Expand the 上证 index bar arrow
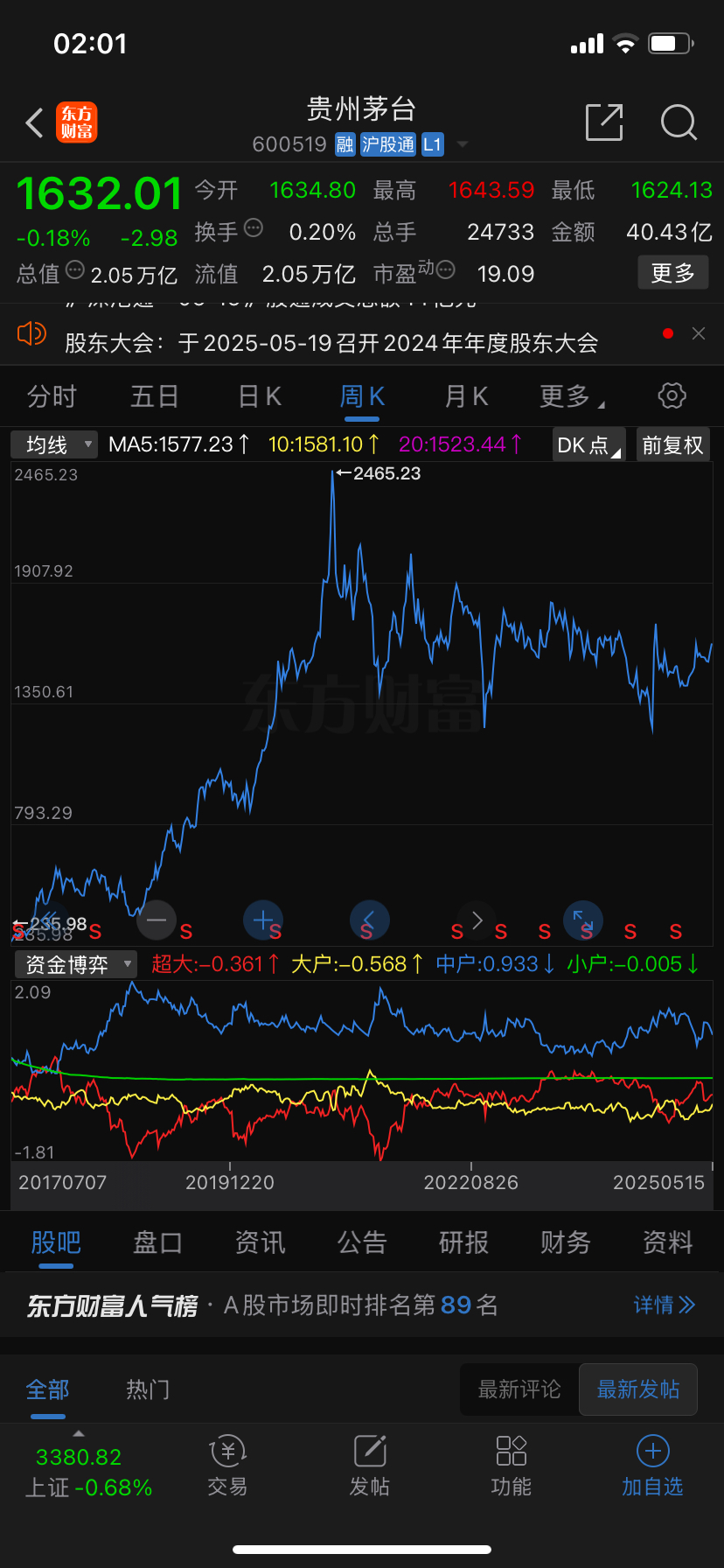The height and width of the screenshot is (1568, 724). tap(79, 1433)
